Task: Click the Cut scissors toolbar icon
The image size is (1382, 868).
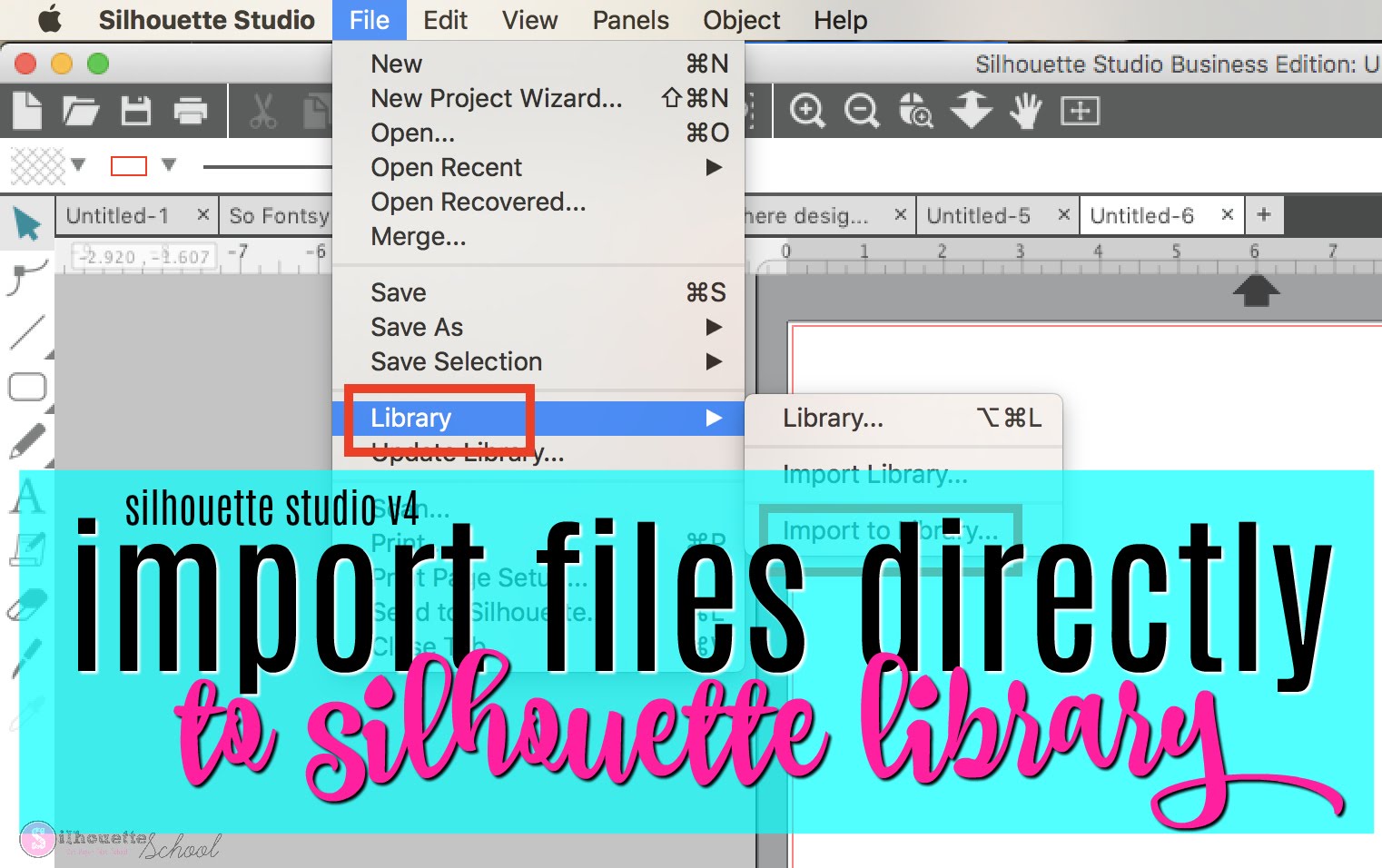Action: tap(262, 112)
